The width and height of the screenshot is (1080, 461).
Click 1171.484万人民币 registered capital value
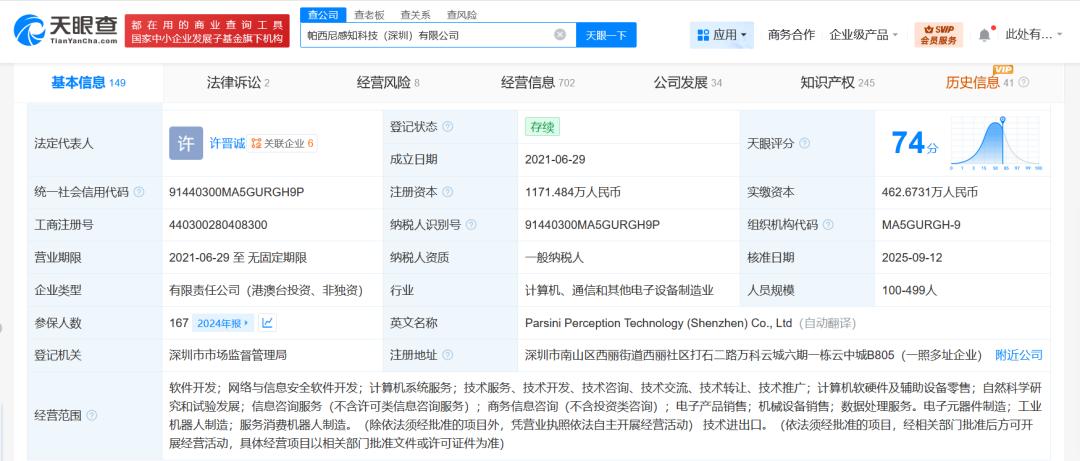572,192
